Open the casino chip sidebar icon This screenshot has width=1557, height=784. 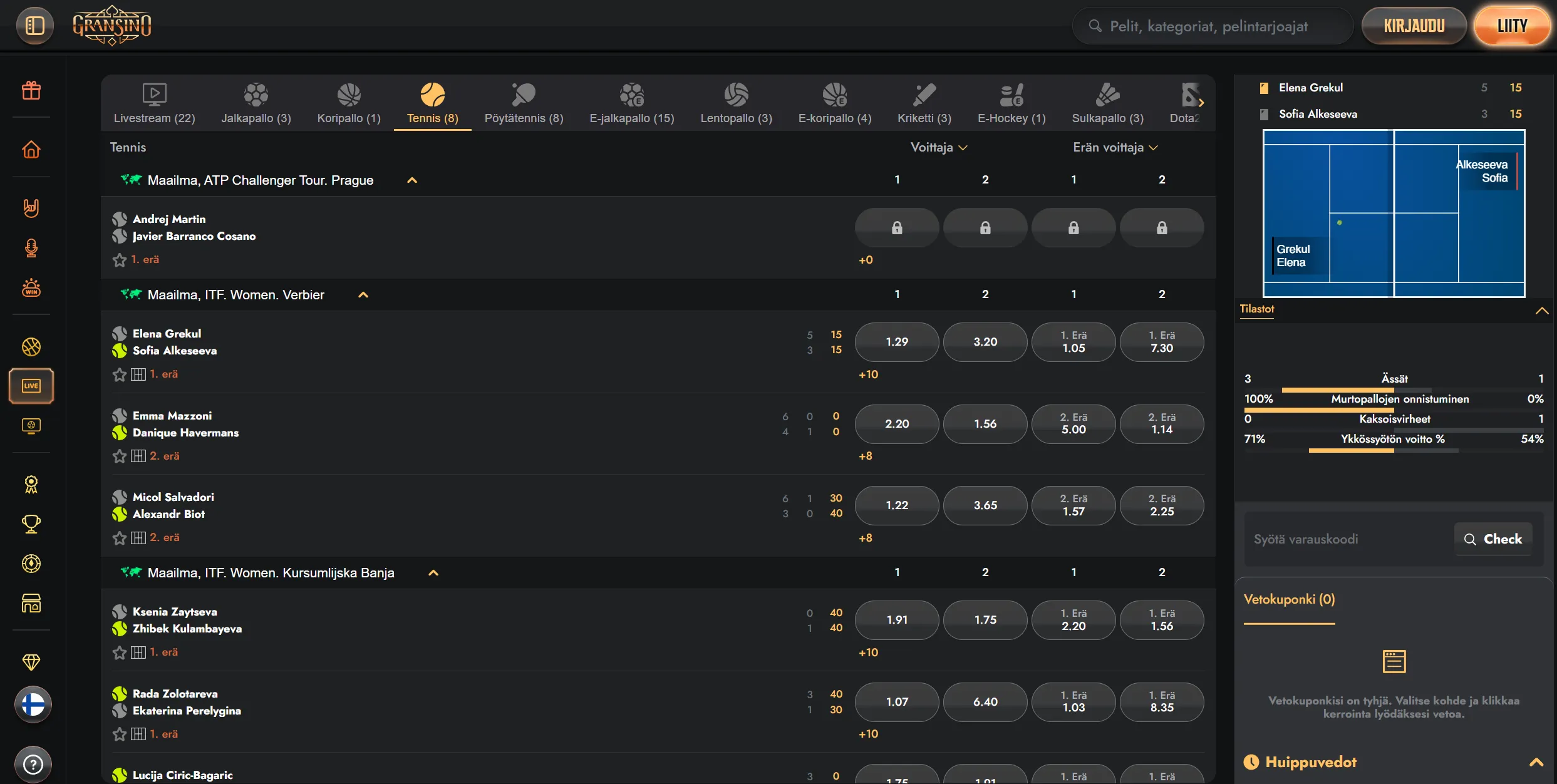click(31, 564)
